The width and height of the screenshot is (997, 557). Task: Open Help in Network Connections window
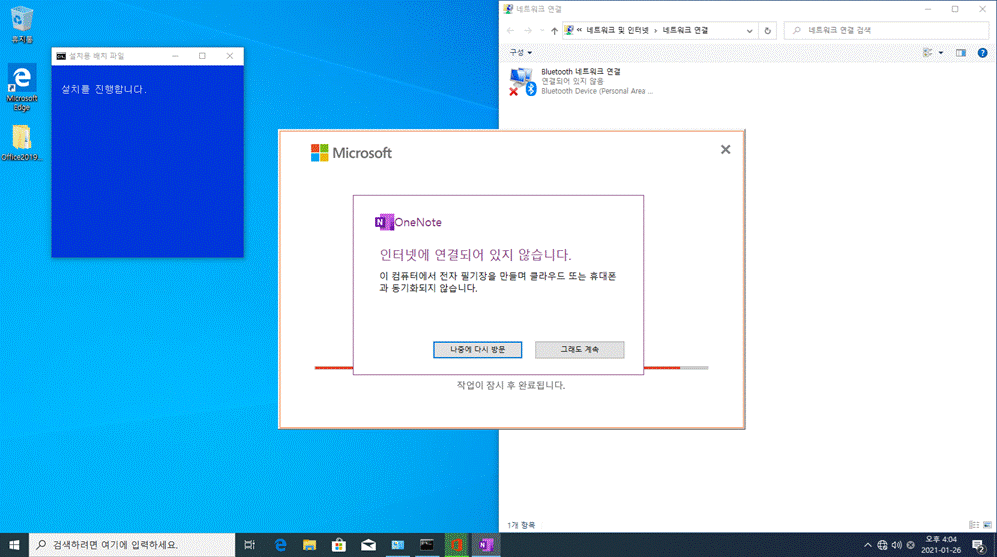pos(982,53)
